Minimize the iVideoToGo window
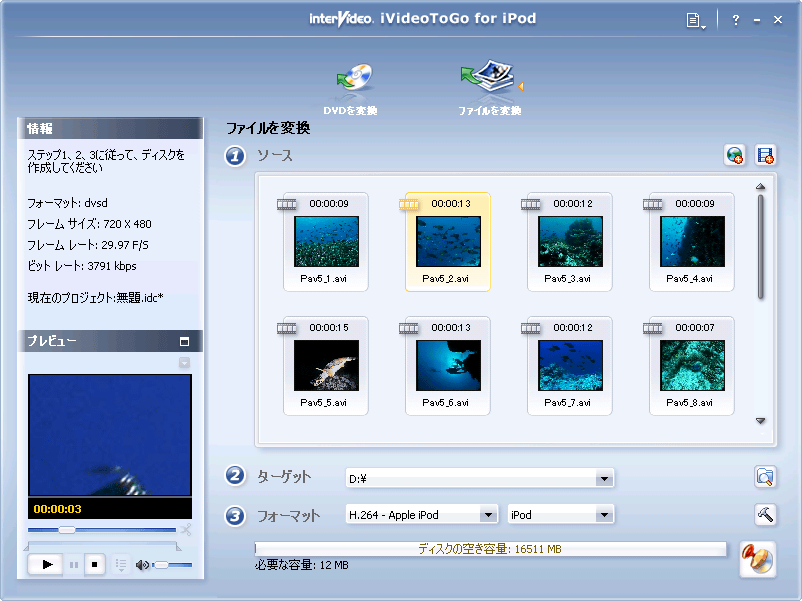 point(757,20)
